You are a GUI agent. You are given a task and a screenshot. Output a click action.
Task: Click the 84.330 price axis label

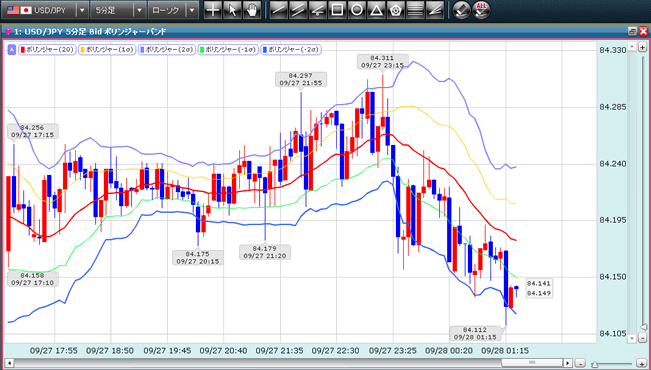click(x=613, y=50)
